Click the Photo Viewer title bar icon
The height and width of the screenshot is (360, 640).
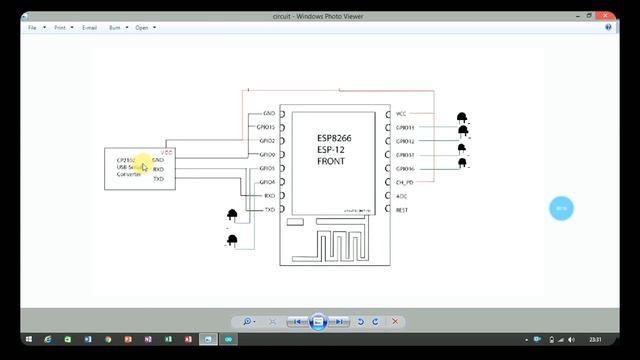(x=25, y=16)
